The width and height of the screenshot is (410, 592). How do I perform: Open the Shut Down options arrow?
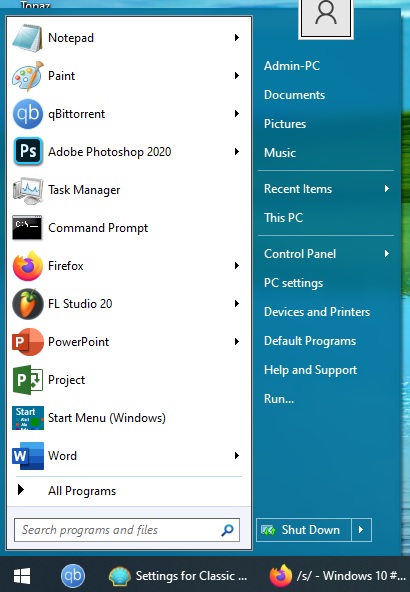click(x=361, y=530)
